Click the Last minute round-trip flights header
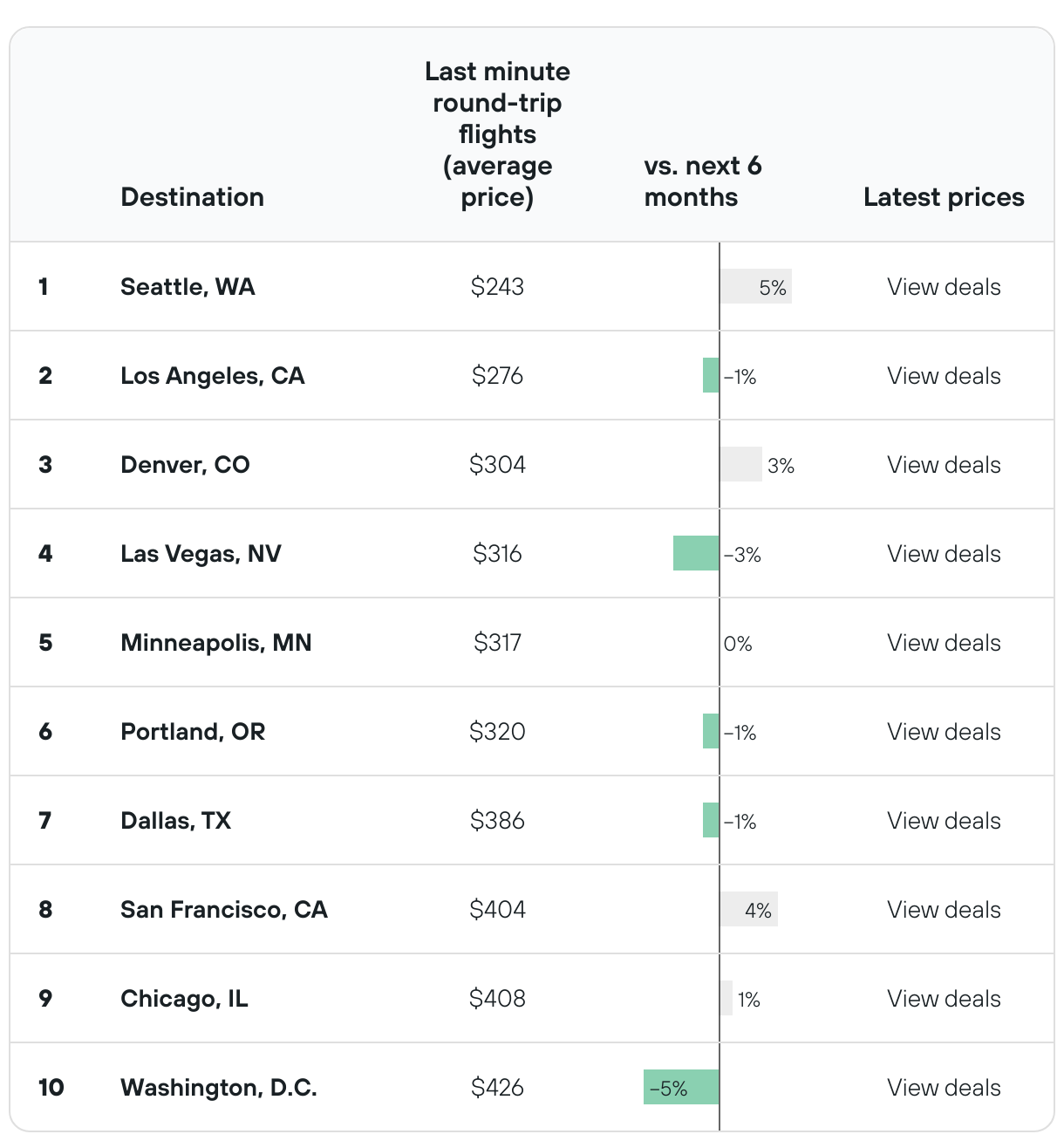 [x=497, y=134]
